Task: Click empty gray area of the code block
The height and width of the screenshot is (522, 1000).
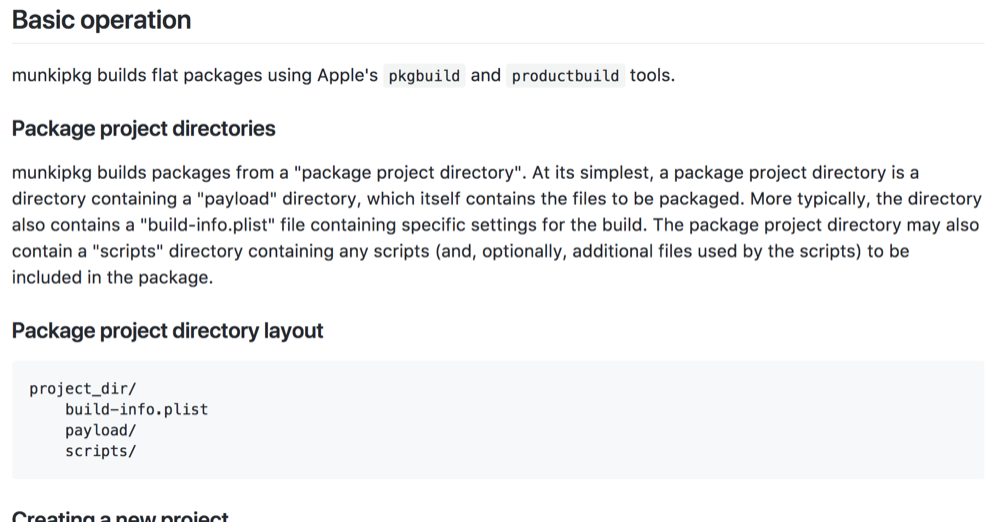Action: [600, 420]
